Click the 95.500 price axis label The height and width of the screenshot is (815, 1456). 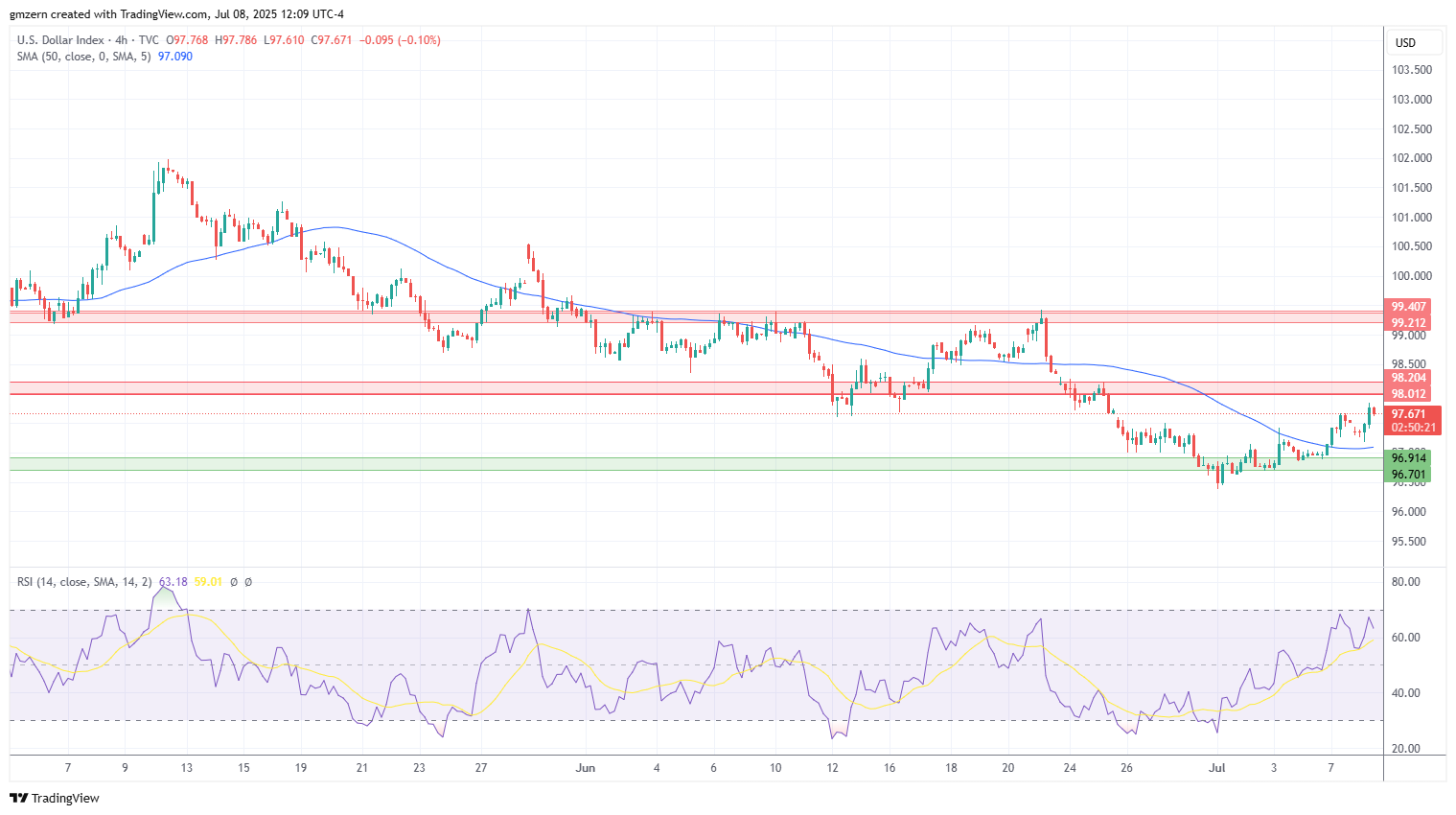click(x=1409, y=542)
